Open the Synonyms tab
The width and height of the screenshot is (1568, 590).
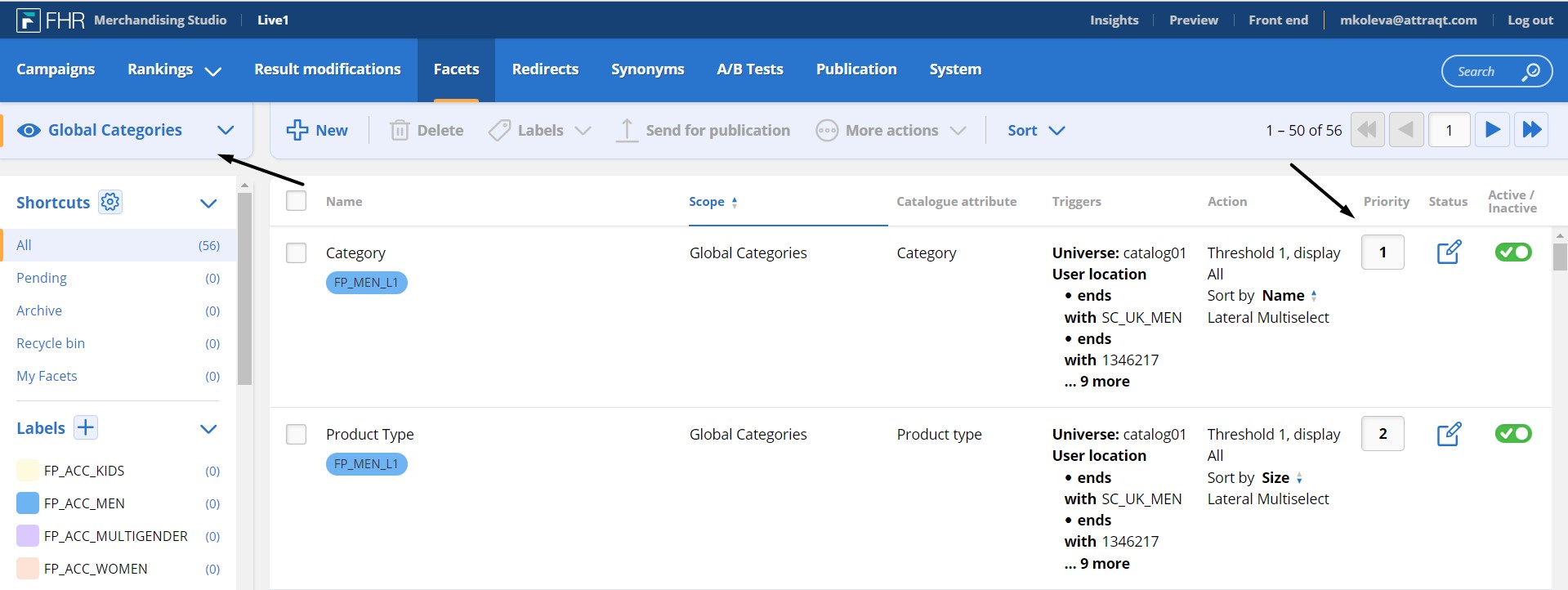(648, 69)
